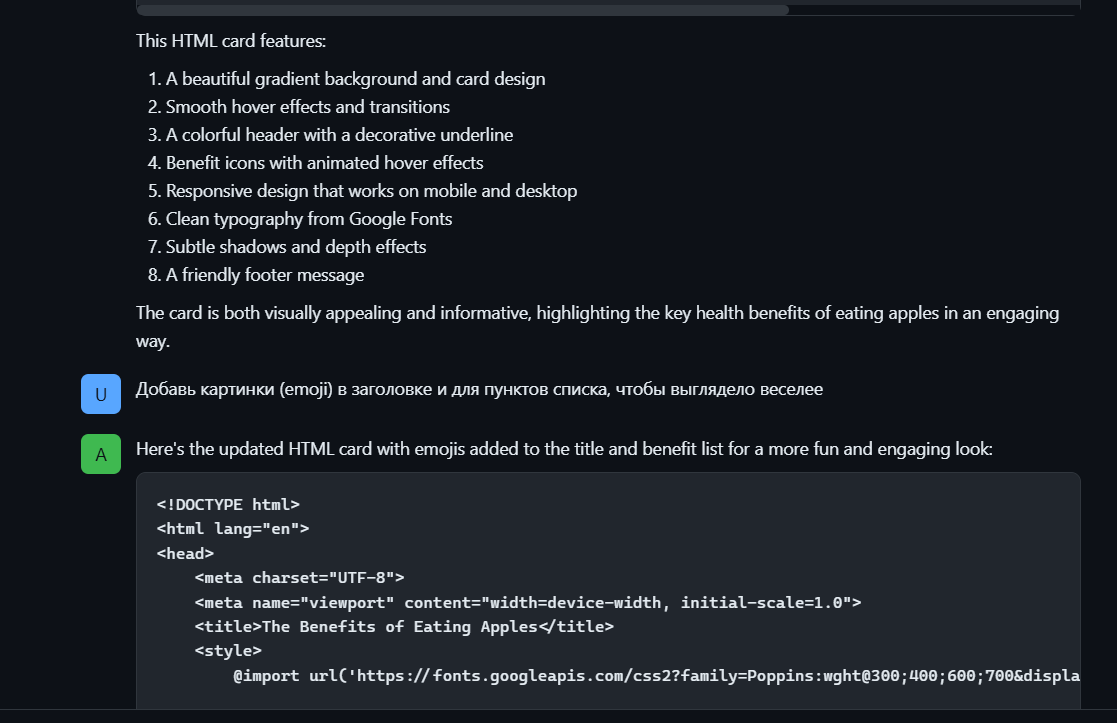
Task: Click the meta viewport line in the code block
Action: pos(528,603)
